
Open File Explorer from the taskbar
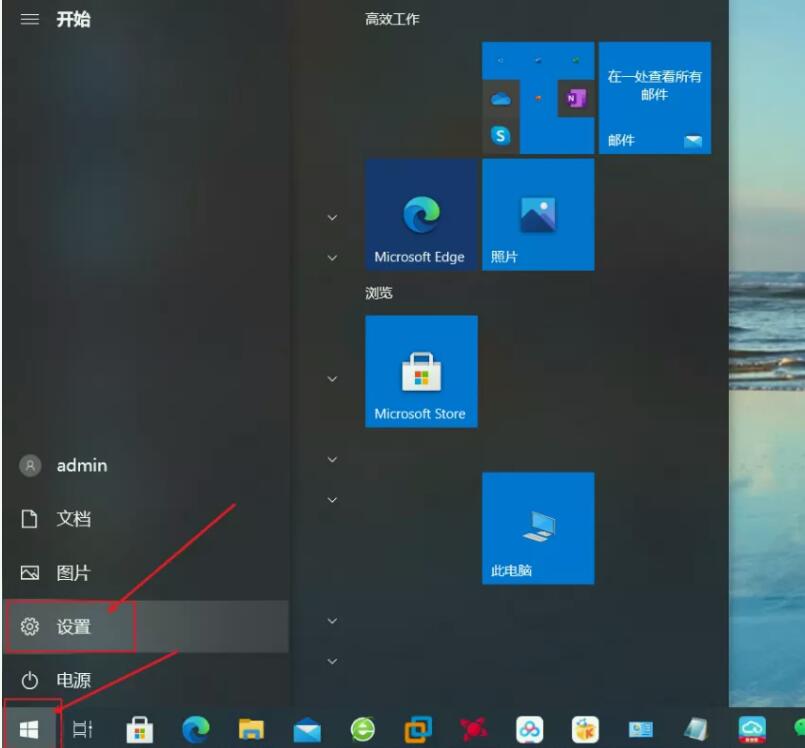click(x=251, y=730)
